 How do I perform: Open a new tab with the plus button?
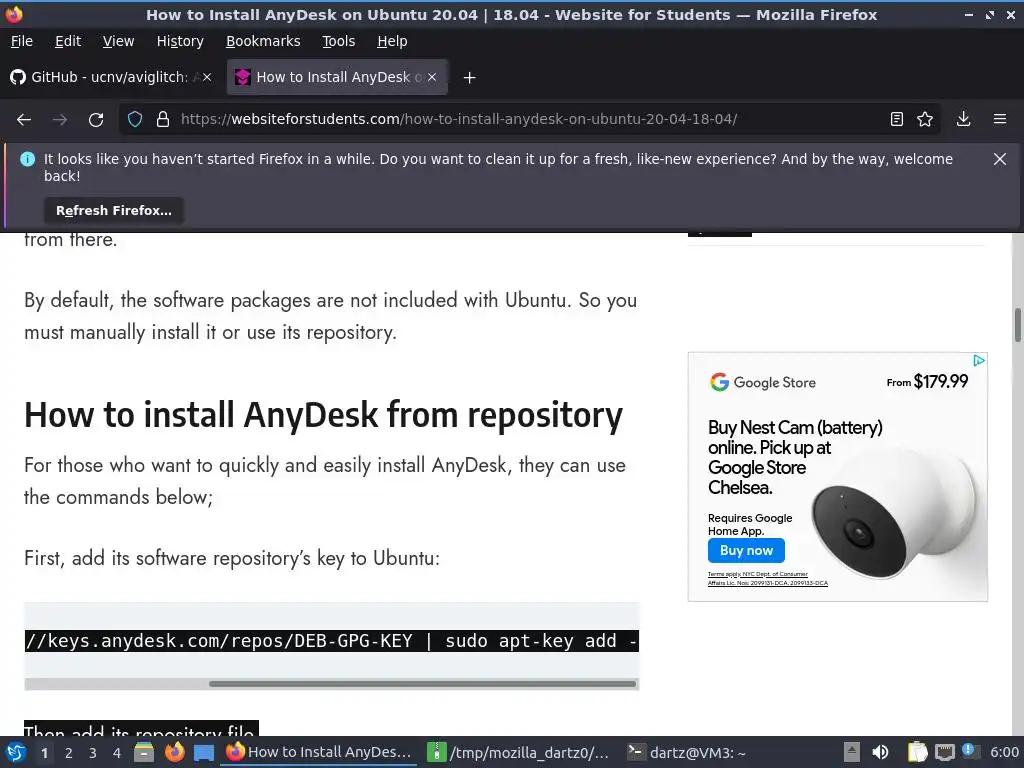pyautogui.click(x=469, y=78)
